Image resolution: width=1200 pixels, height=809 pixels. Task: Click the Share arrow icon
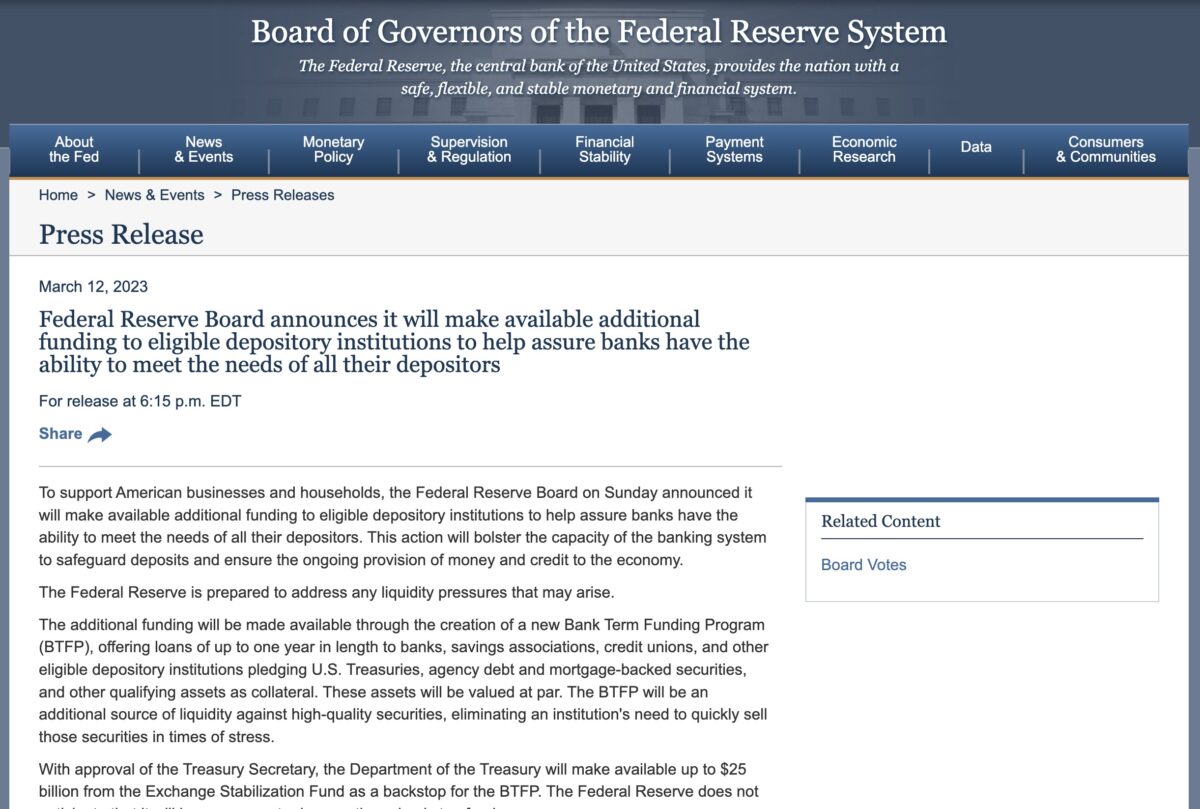tap(100, 434)
